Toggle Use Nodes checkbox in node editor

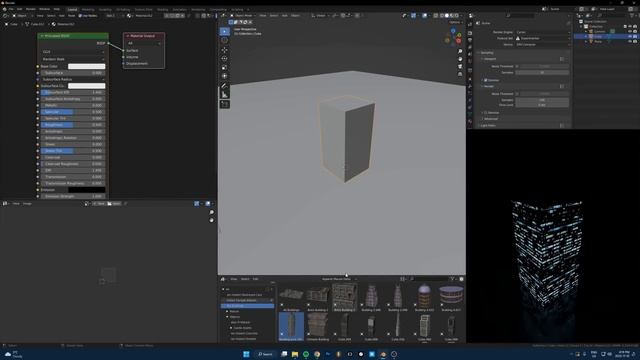80,16
